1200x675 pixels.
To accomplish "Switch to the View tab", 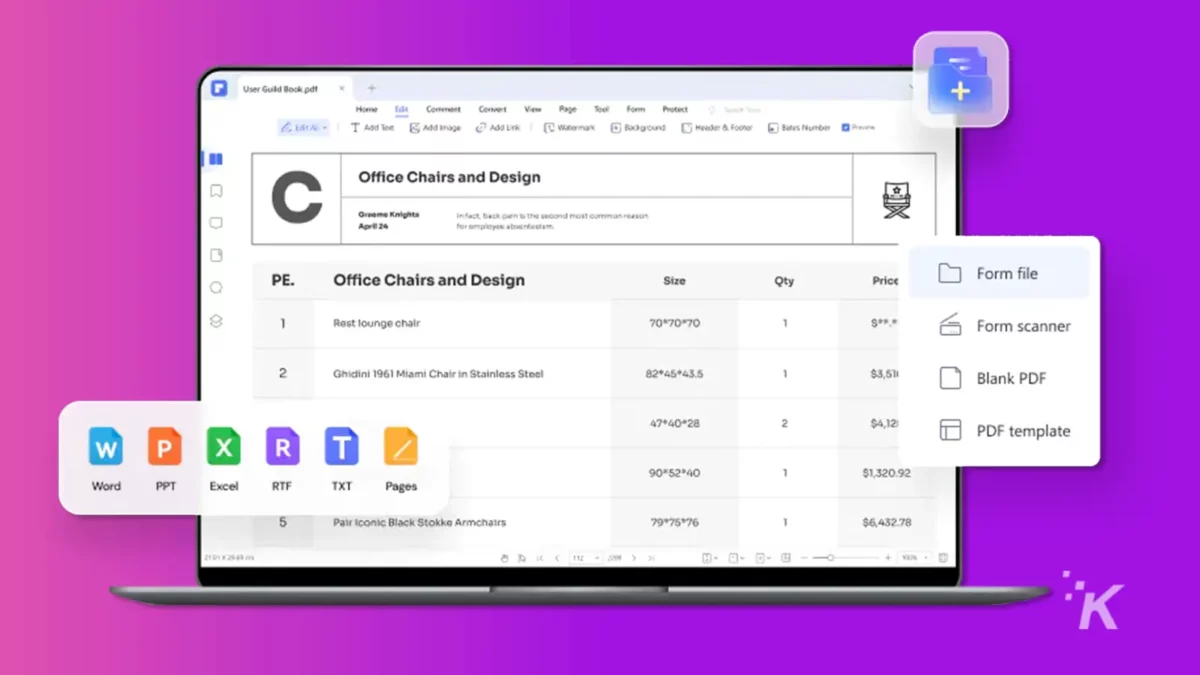I will 533,109.
